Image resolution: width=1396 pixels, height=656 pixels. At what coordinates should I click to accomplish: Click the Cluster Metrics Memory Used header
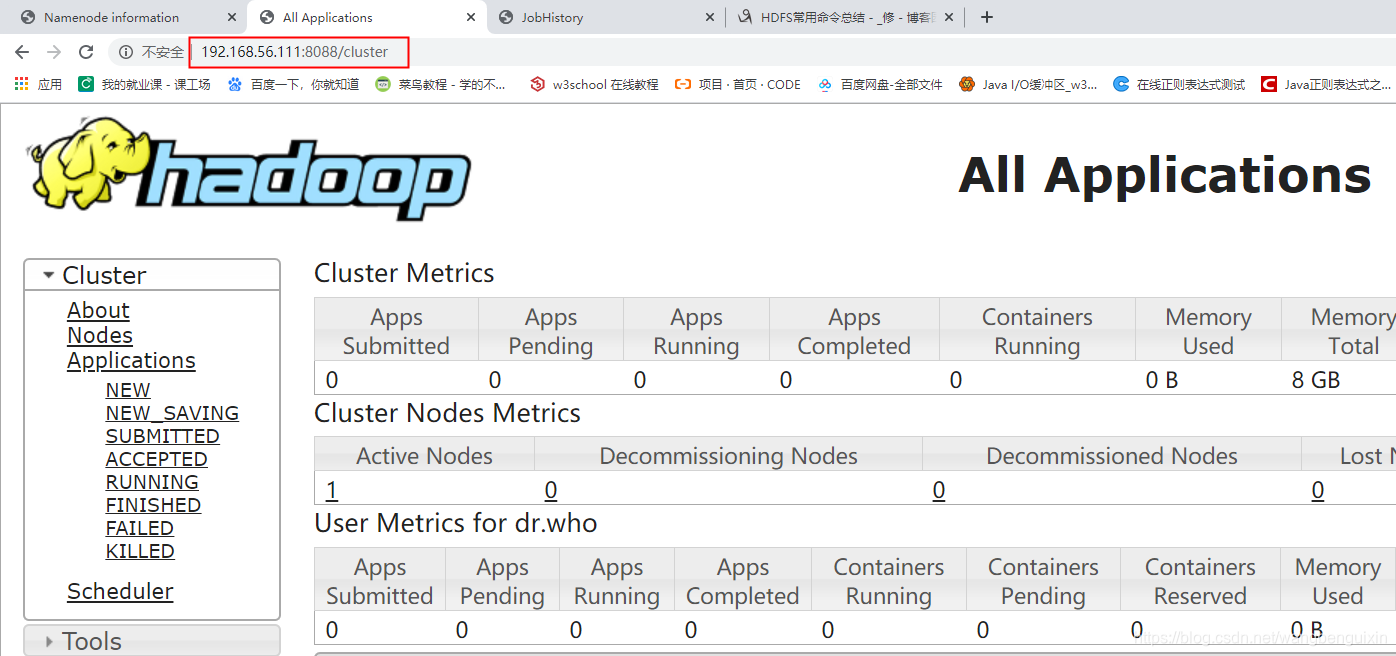coord(1208,331)
